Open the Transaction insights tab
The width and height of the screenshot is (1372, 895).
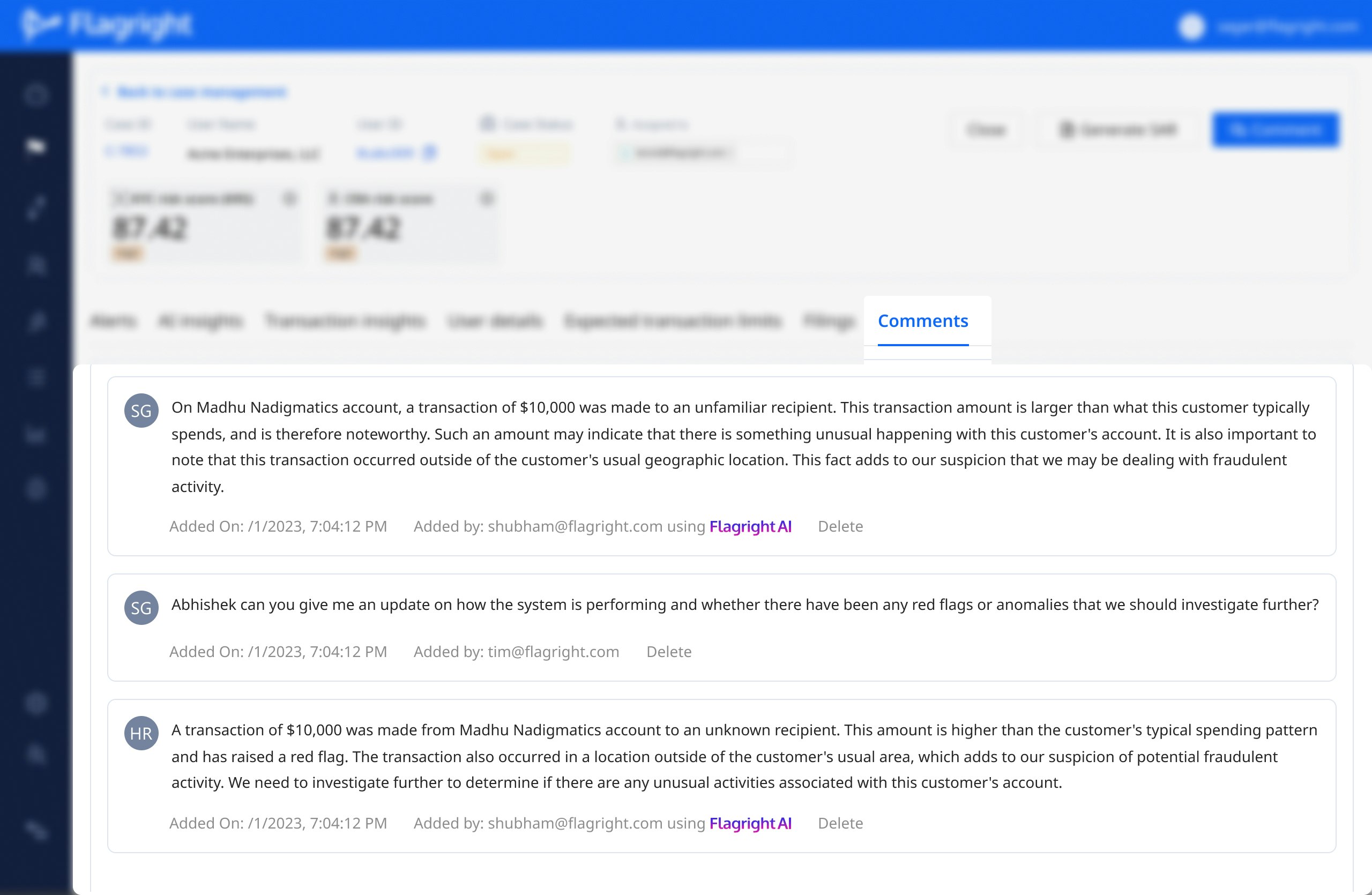(x=345, y=320)
